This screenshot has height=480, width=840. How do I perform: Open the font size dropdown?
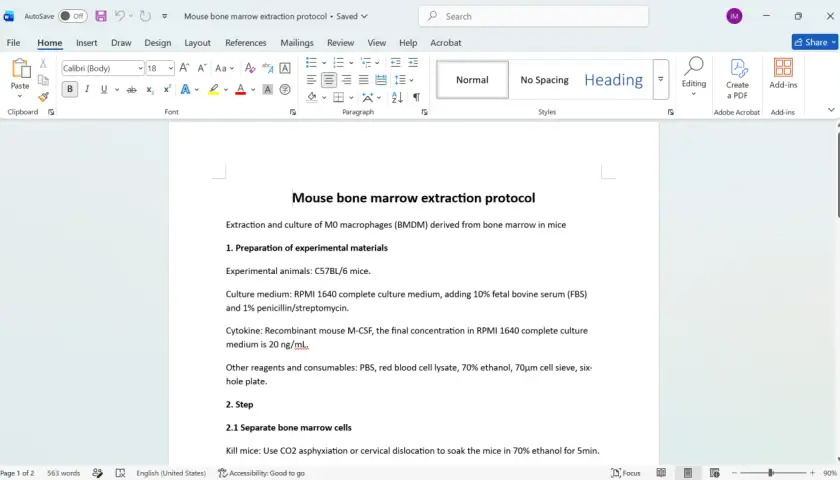point(170,68)
